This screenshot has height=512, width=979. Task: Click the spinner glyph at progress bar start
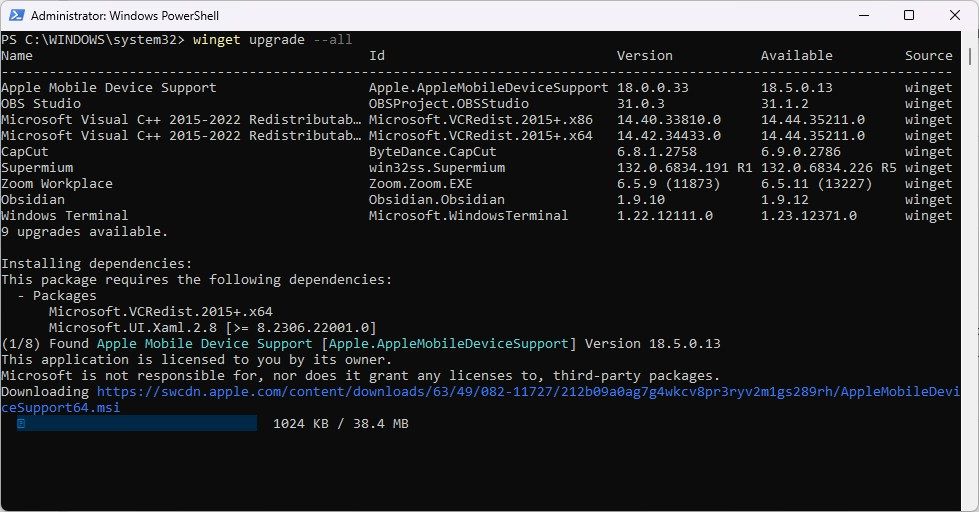(21, 424)
